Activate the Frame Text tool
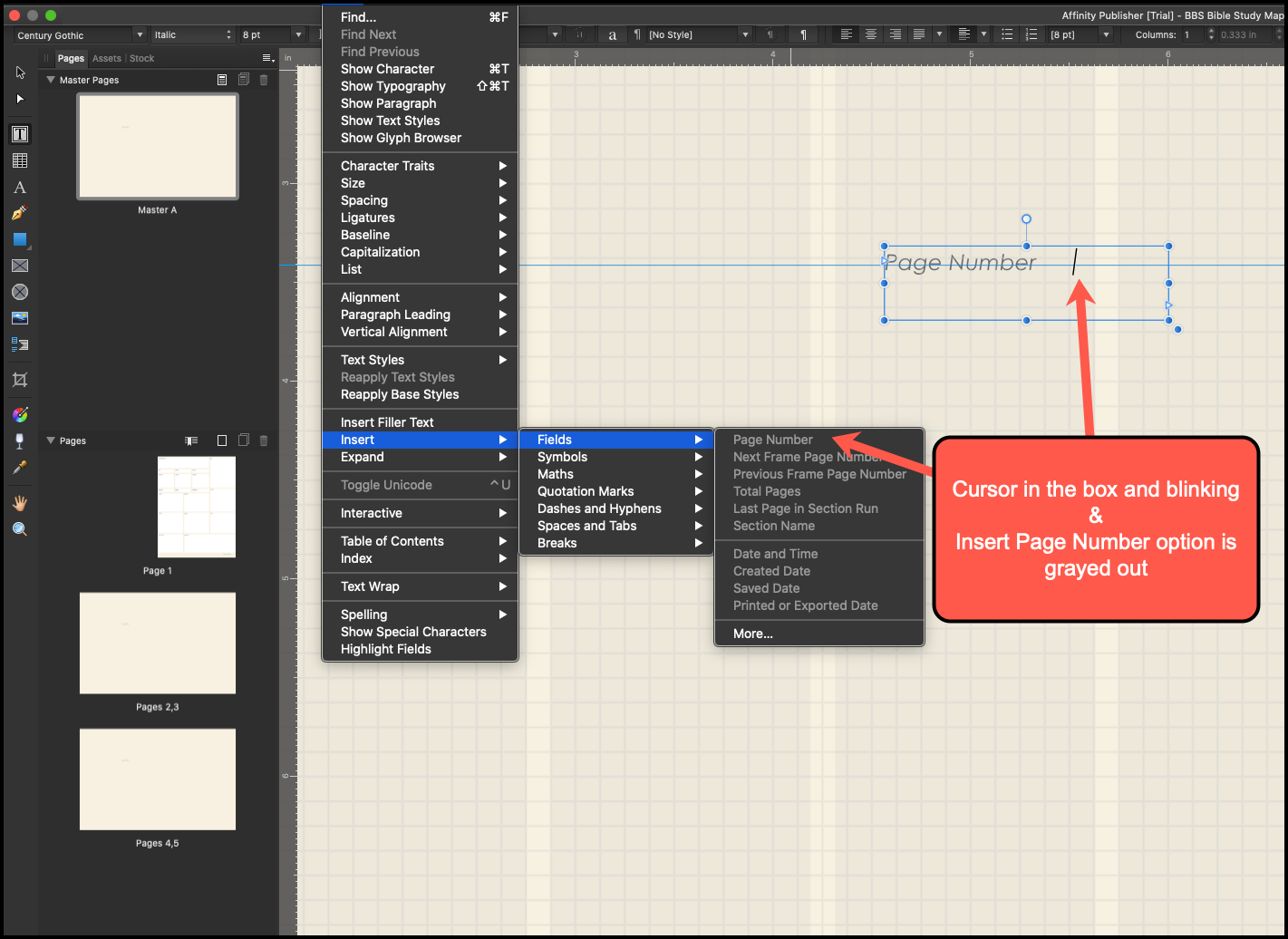This screenshot has height=939, width=1288. pos(19,133)
